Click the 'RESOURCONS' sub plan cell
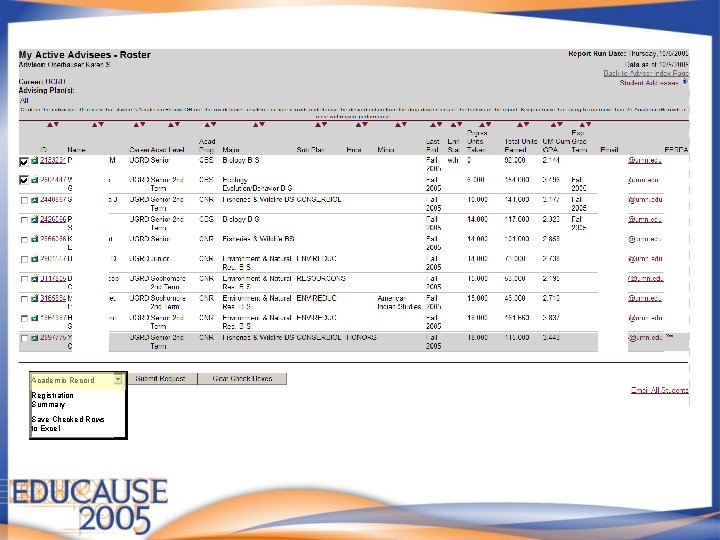720x540 pixels. (x=321, y=278)
